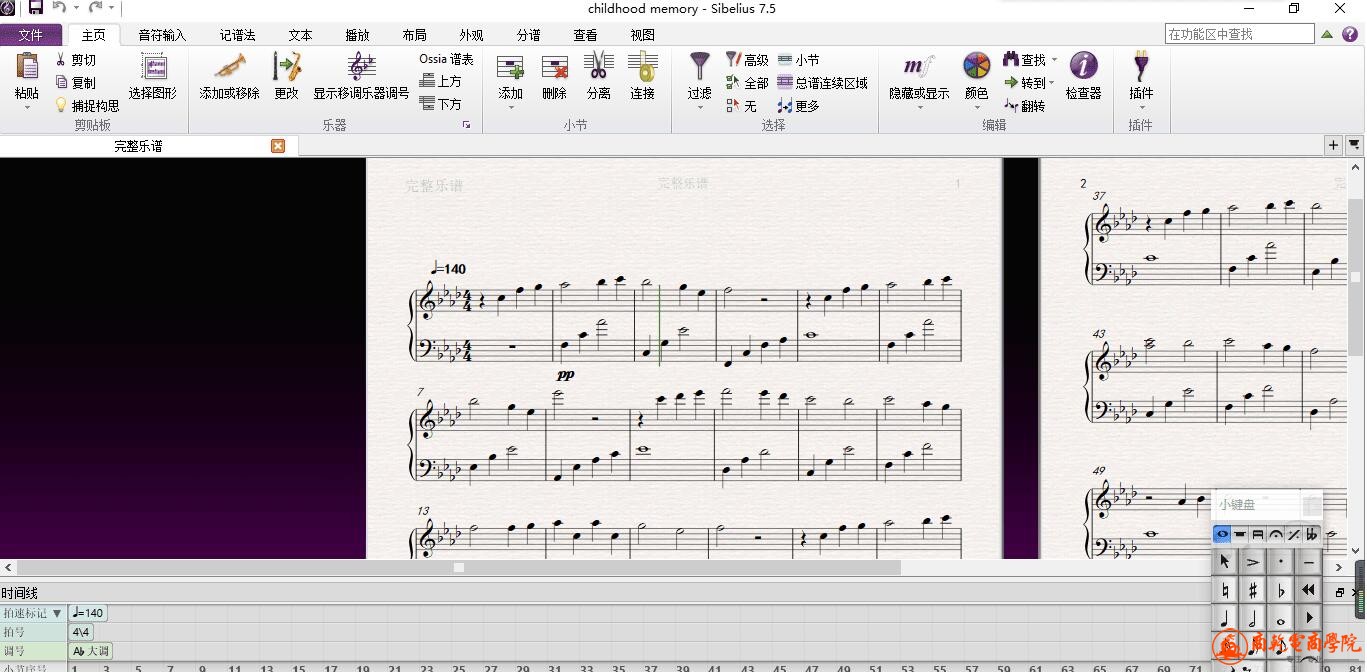The height and width of the screenshot is (672, 1367).
Task: Click Select System Passage (总谱连续区域)
Action: pos(822,83)
